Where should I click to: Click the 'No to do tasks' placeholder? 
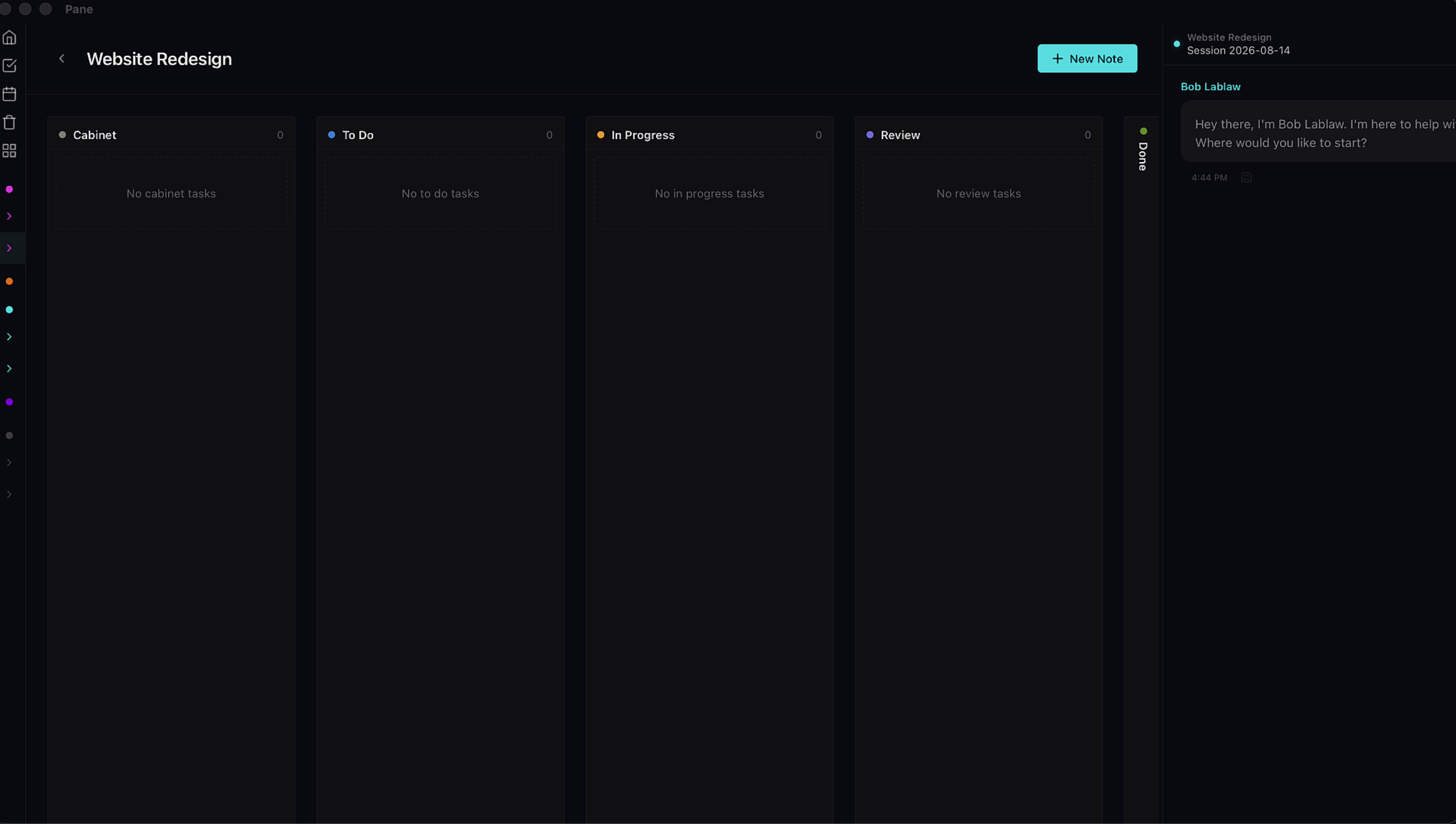pos(440,194)
